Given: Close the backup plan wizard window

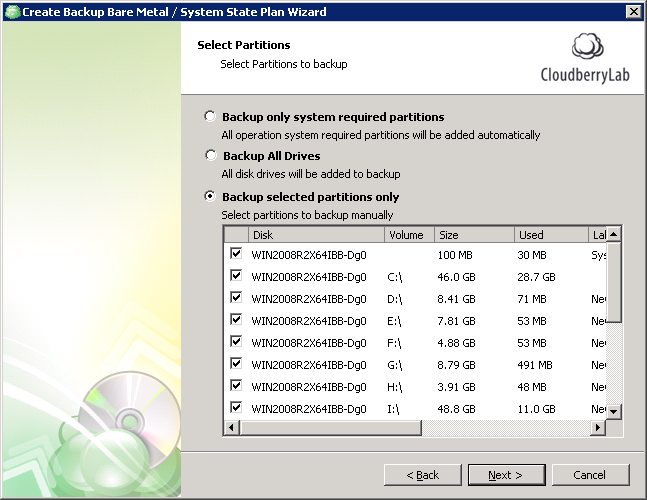Looking at the screenshot, I should click(x=633, y=12).
